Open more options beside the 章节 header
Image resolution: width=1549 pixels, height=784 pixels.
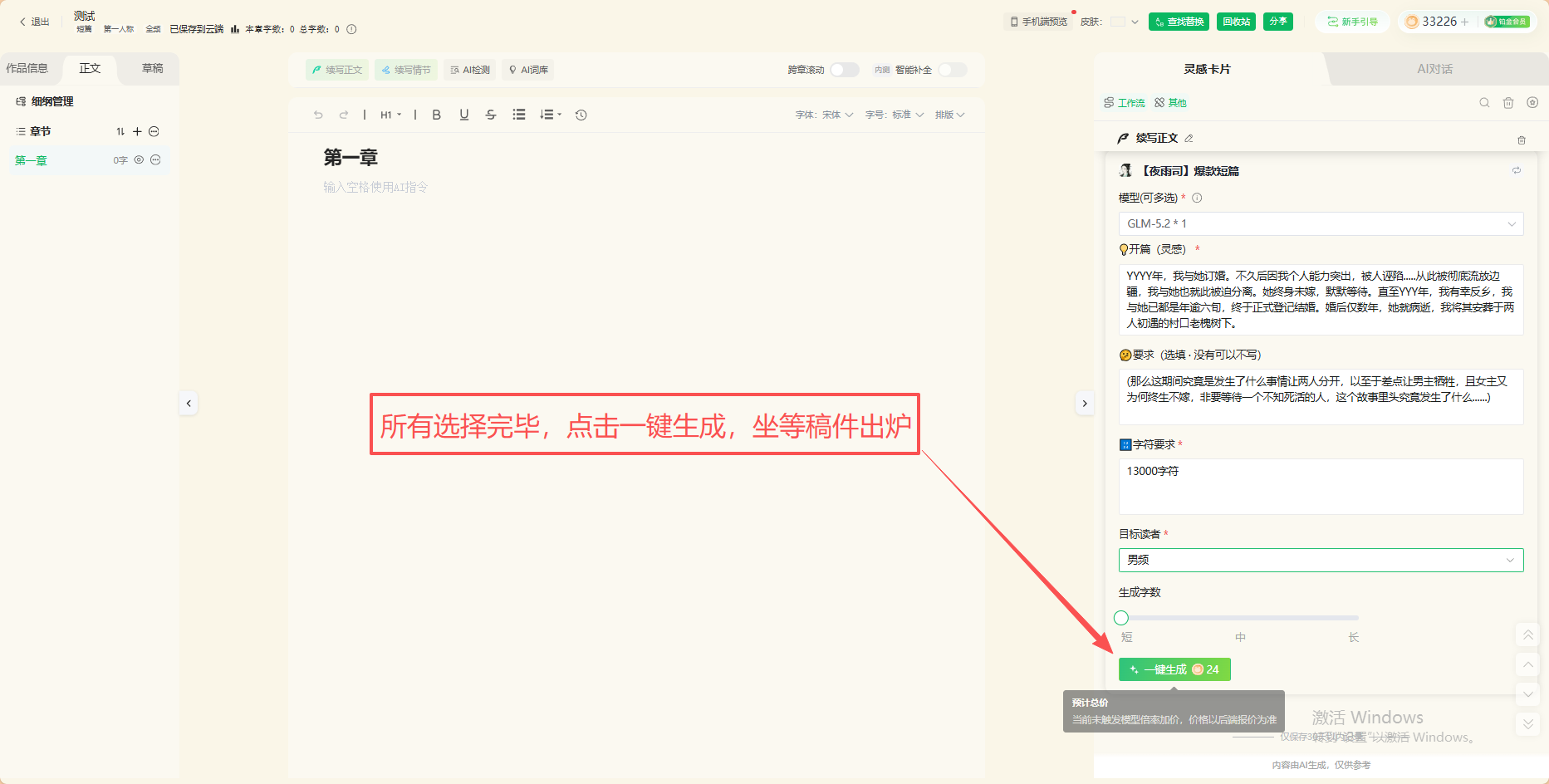pos(154,131)
